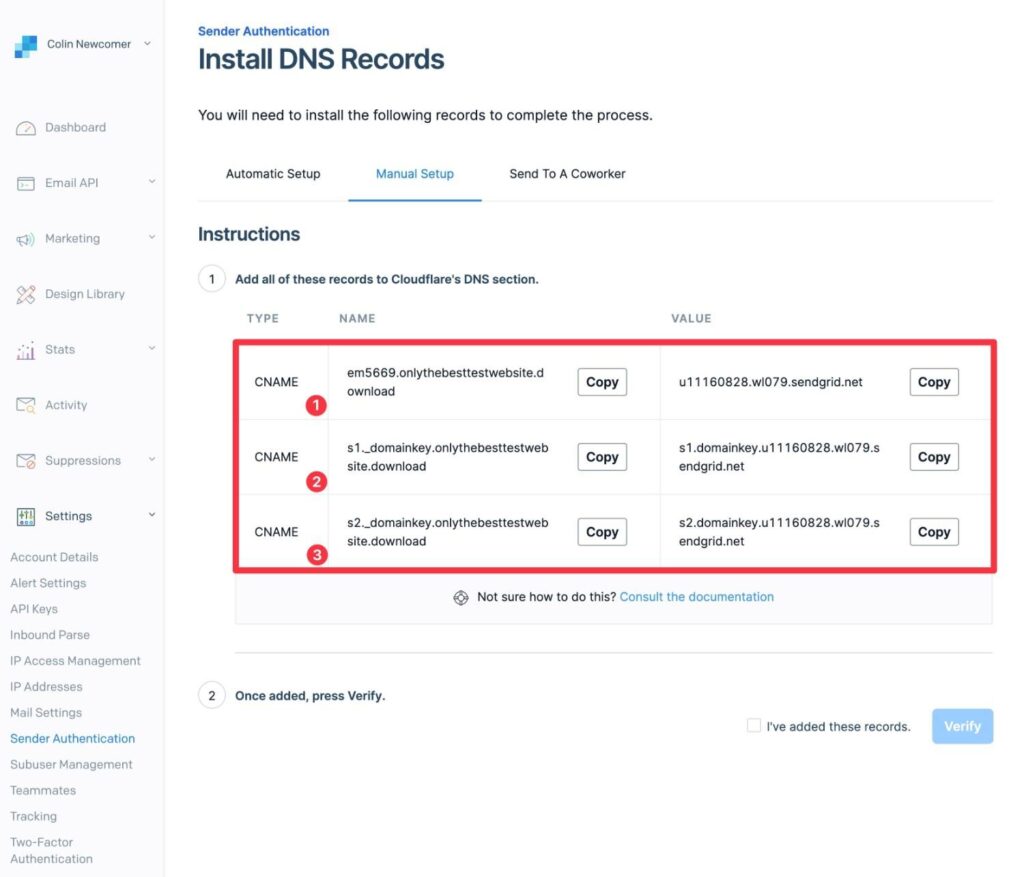Screen dimensions: 1024x877
Task: Open the Send To A Coworker tab
Action: point(567,173)
